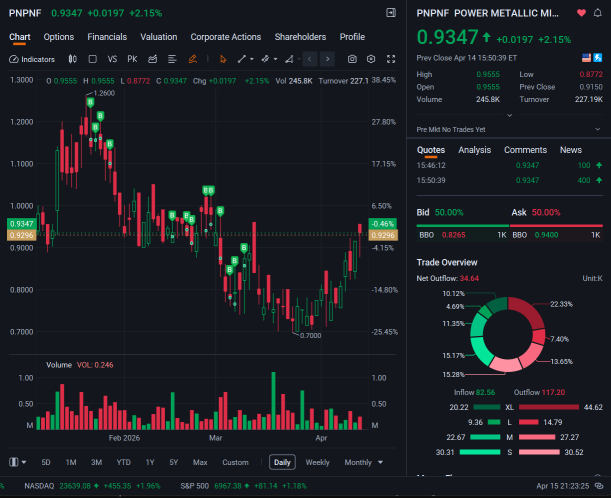Open the VS compare tool

click(x=112, y=59)
